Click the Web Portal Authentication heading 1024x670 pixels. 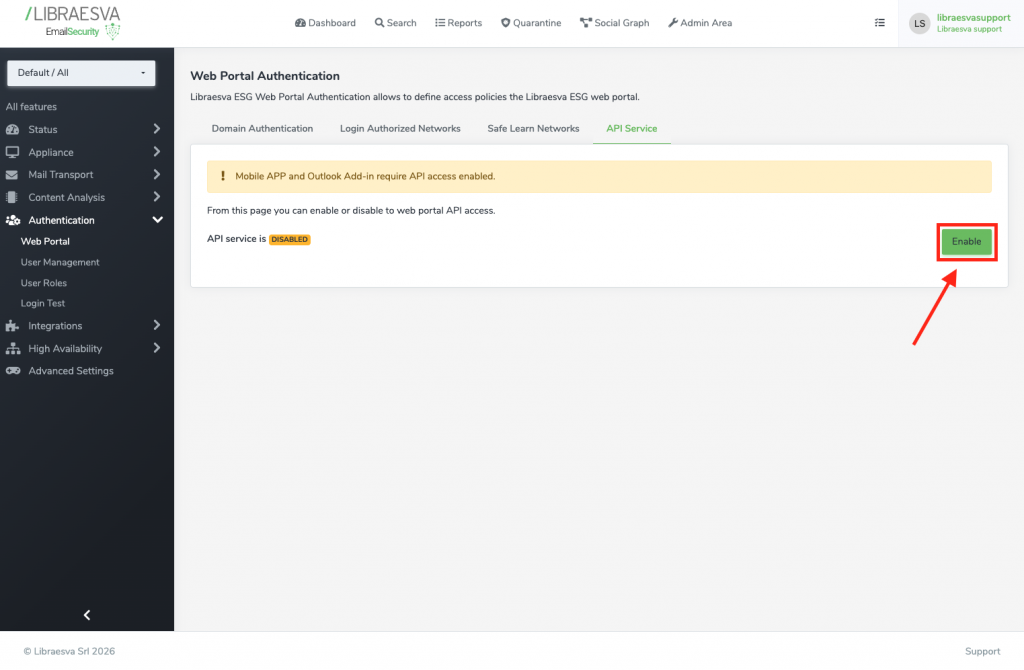point(265,76)
